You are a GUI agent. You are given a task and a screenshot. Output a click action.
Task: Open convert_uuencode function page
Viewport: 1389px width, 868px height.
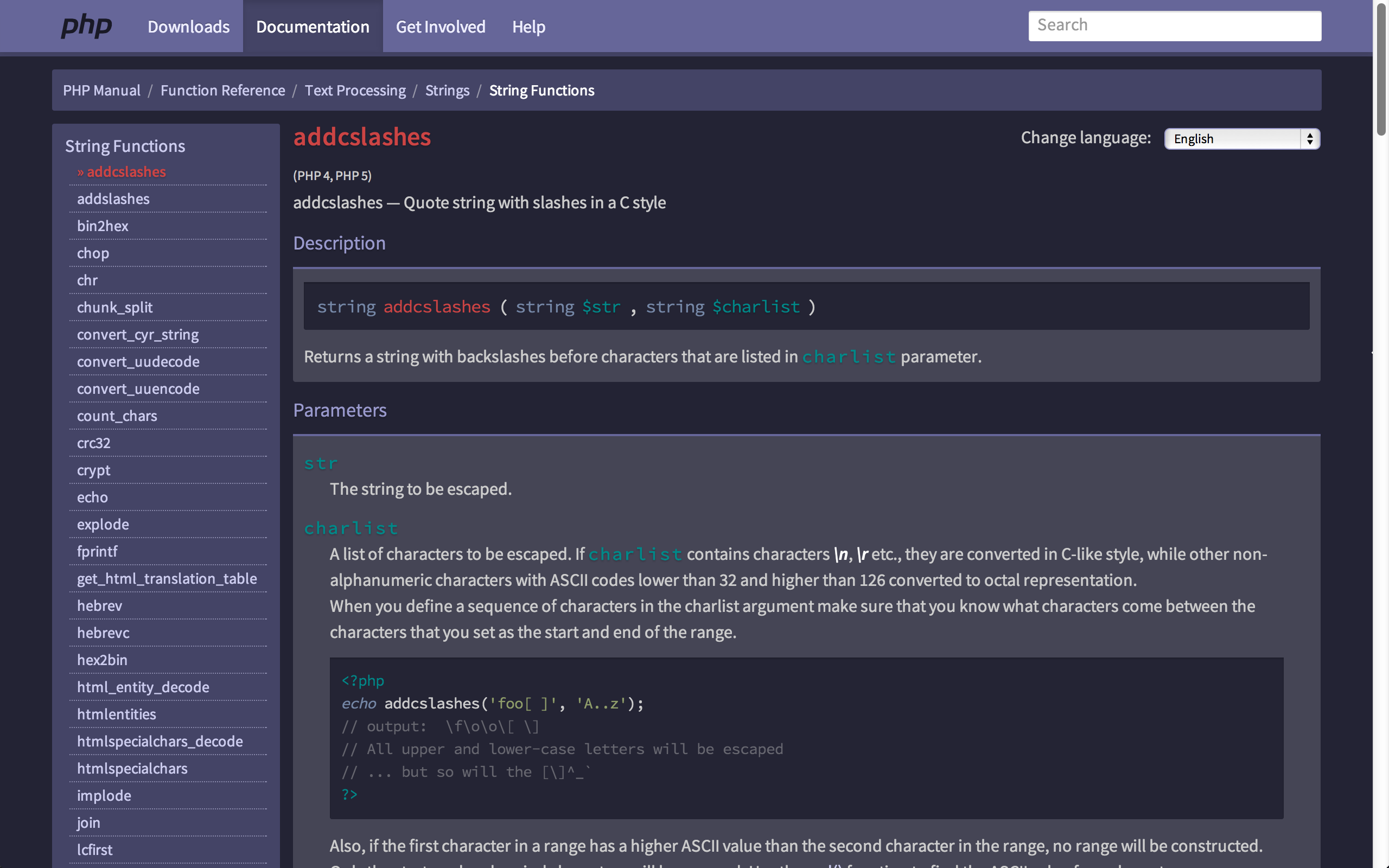point(138,388)
